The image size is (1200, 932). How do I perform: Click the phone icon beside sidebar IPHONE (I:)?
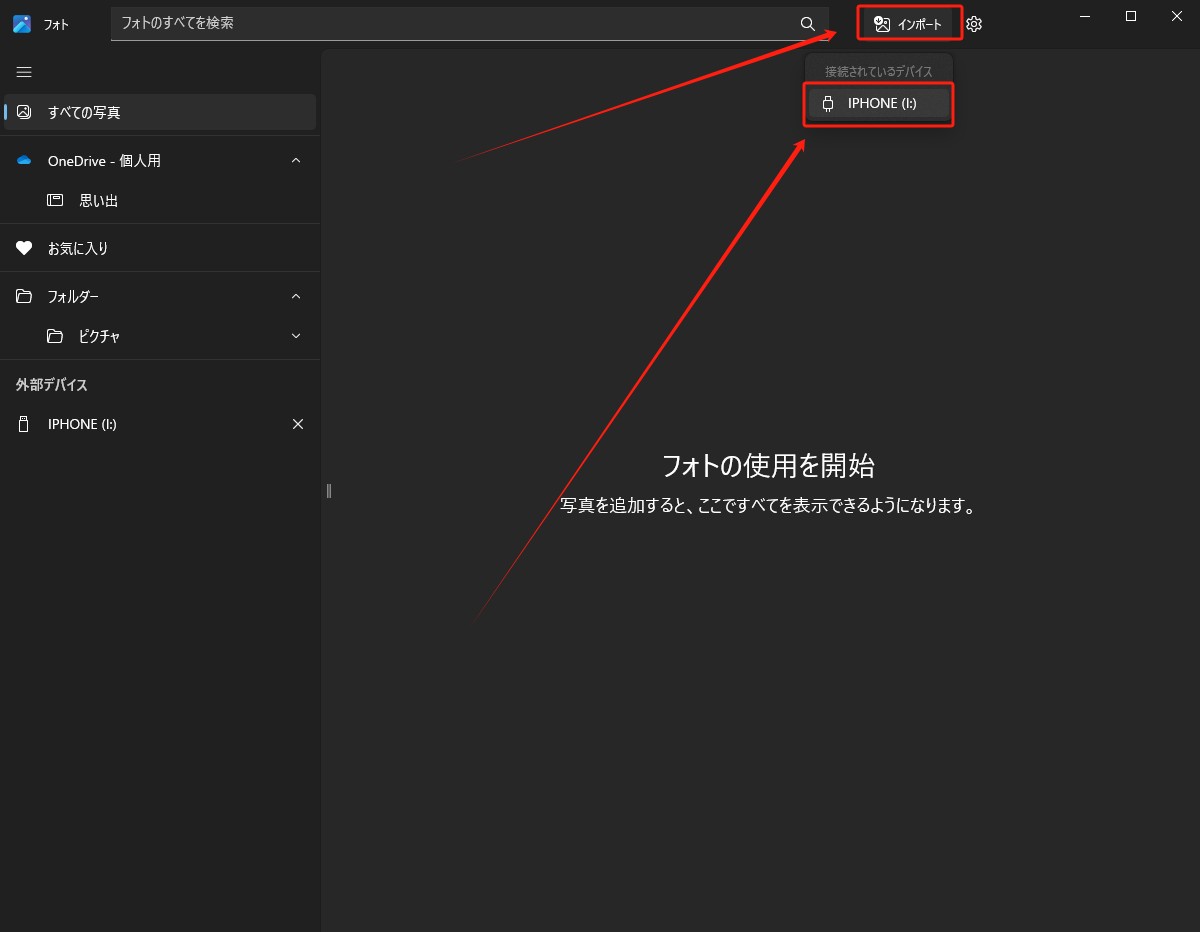click(24, 424)
